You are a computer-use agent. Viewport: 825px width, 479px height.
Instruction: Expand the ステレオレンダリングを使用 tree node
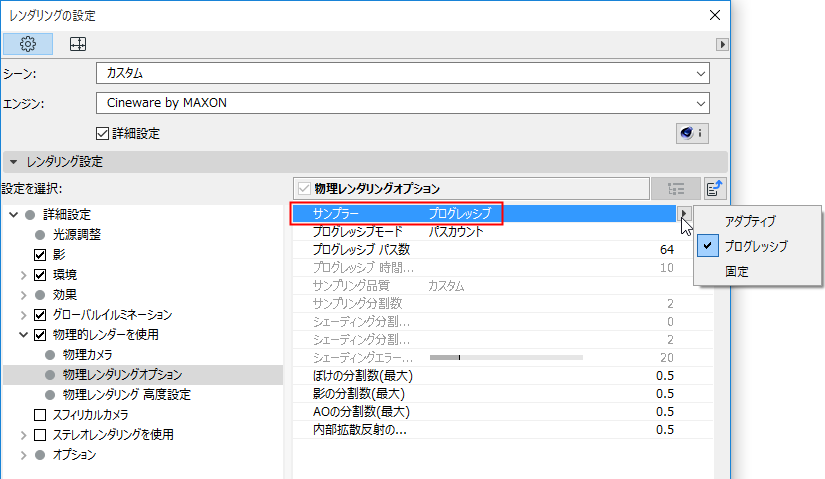(x=23, y=435)
